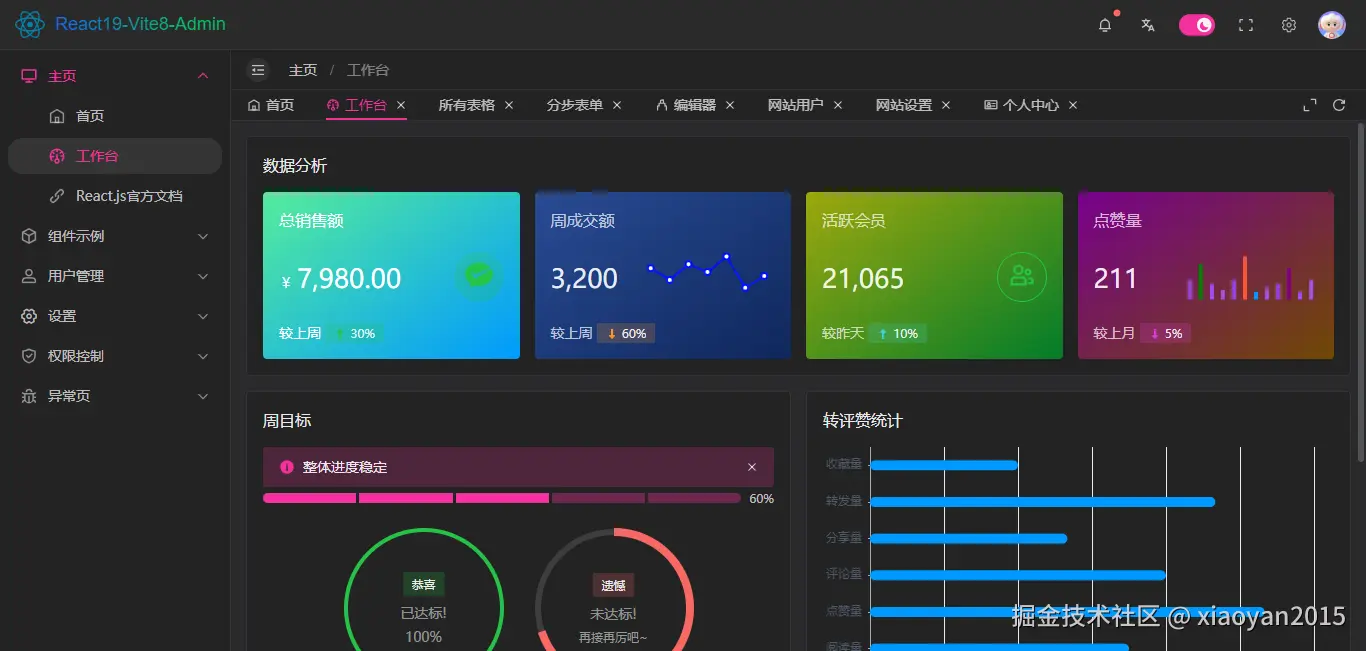Image resolution: width=1366 pixels, height=651 pixels.
Task: Switch to the 个人中心 tab
Action: click(1021, 105)
